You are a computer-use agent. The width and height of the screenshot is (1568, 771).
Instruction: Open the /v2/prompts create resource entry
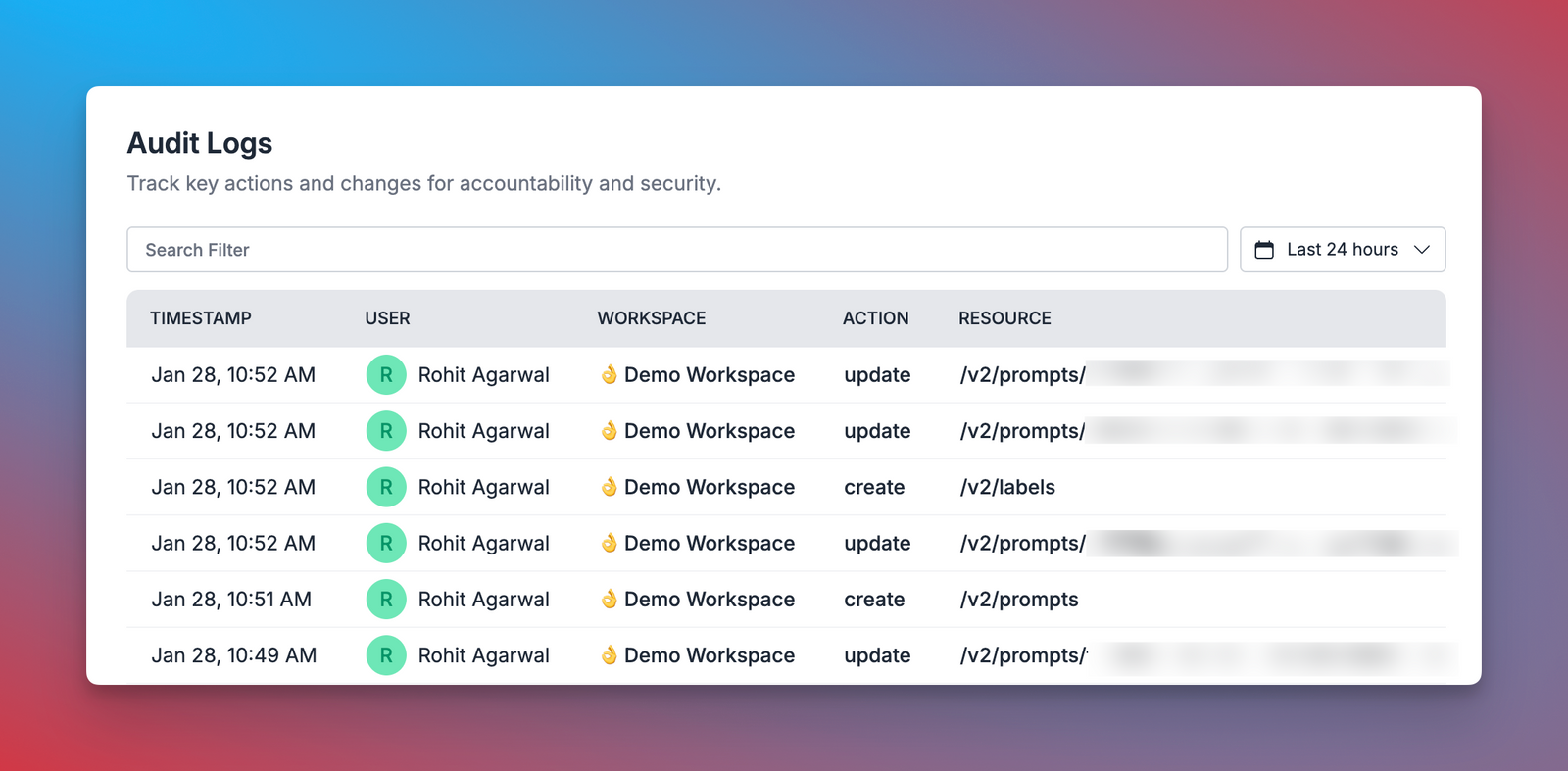[x=1019, y=600]
